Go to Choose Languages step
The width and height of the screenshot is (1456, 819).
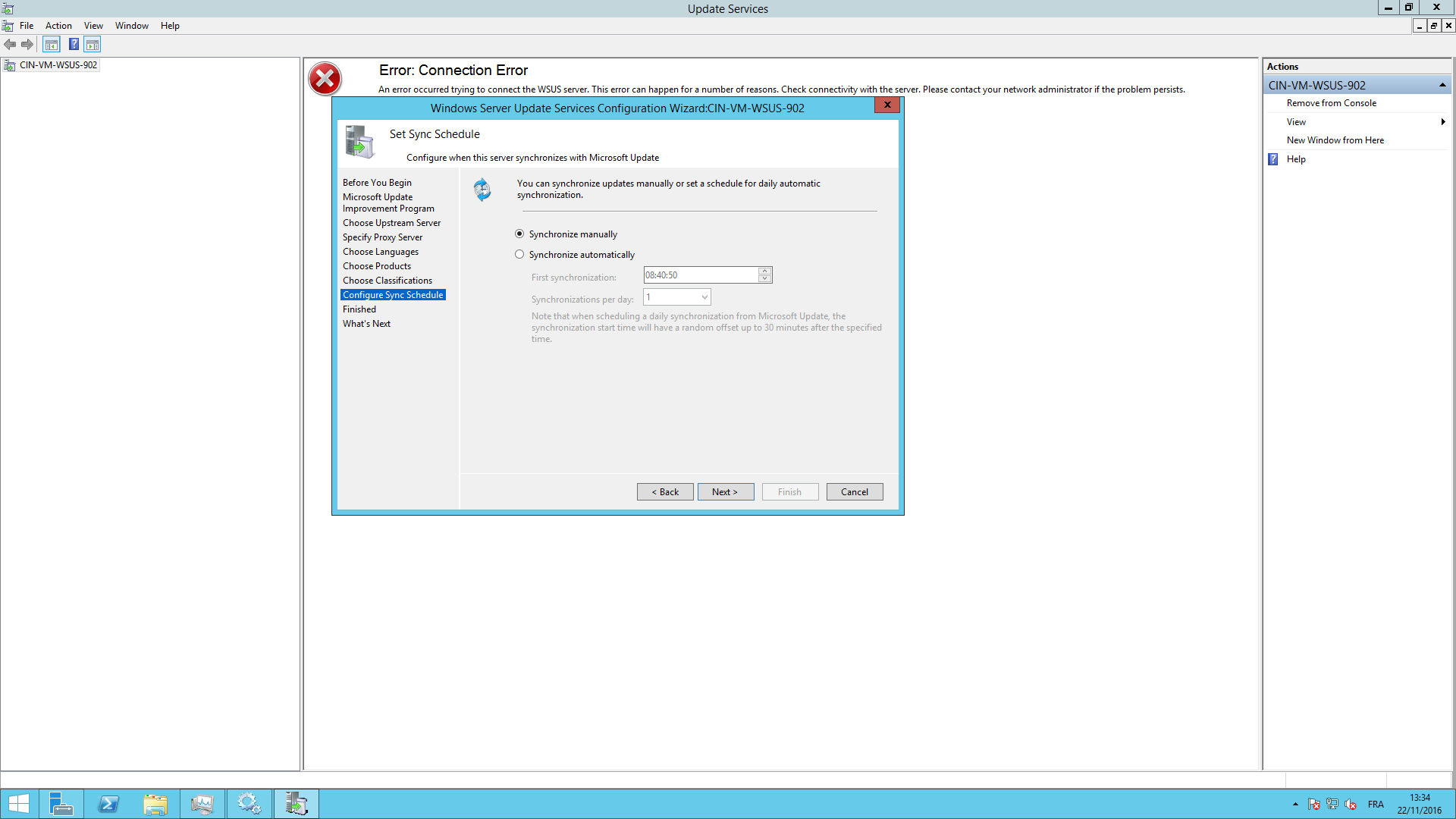tap(381, 252)
